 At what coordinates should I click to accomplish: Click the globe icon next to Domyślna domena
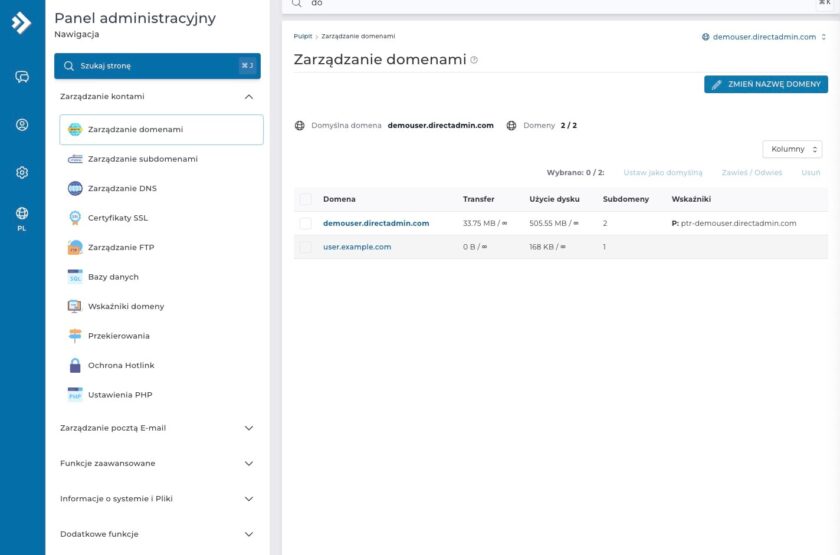click(x=300, y=125)
